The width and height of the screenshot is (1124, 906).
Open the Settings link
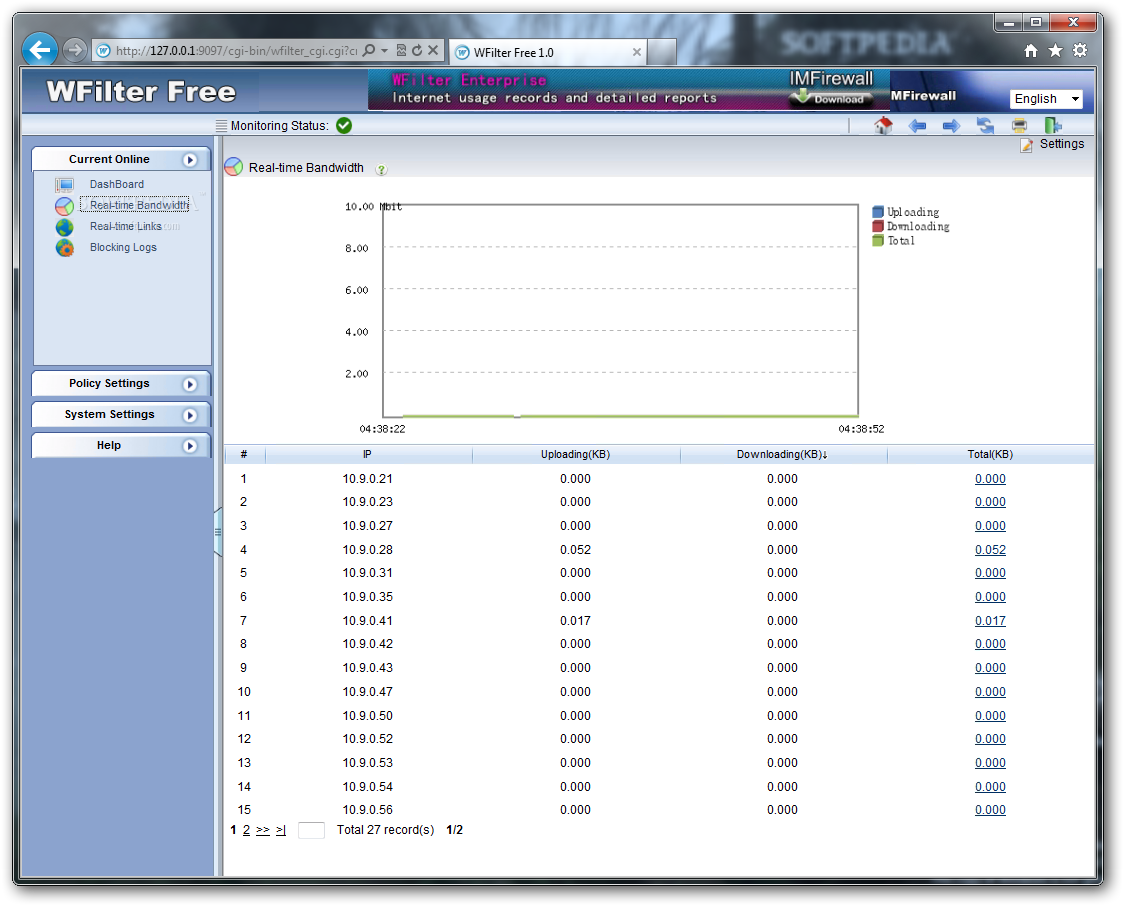1062,144
